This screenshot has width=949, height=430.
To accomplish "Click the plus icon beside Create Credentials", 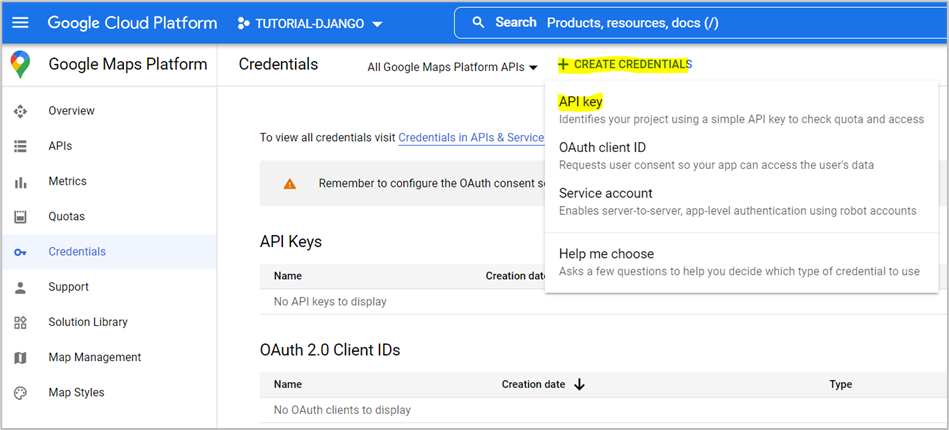I will click(x=563, y=64).
